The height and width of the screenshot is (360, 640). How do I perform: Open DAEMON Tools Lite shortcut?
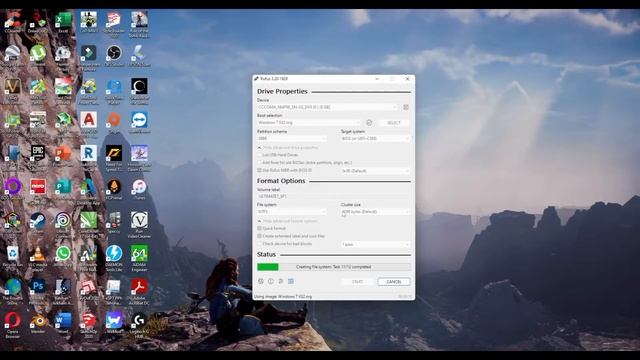pyautogui.click(x=114, y=259)
